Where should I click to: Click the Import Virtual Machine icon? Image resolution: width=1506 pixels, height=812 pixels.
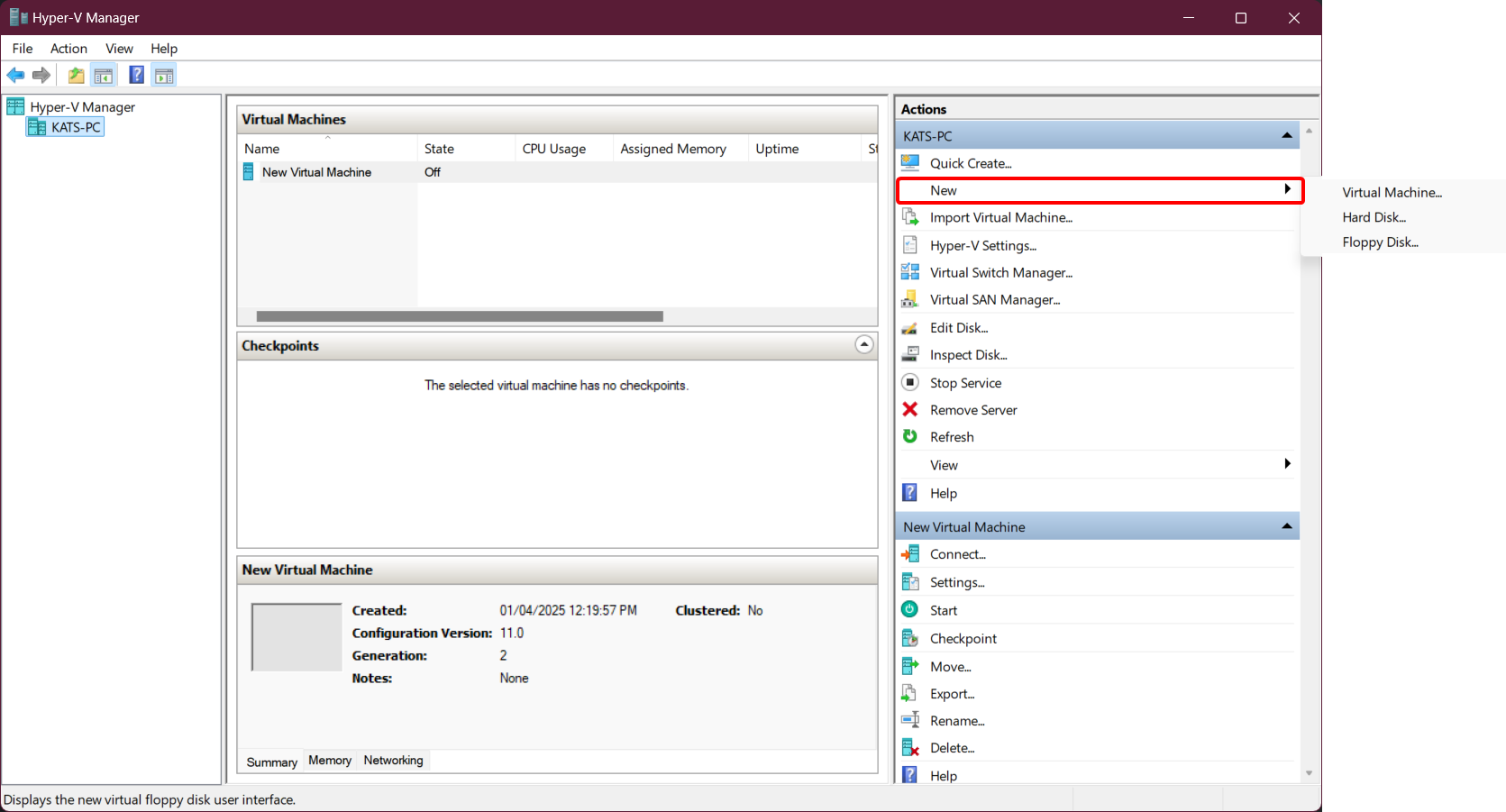click(x=910, y=217)
